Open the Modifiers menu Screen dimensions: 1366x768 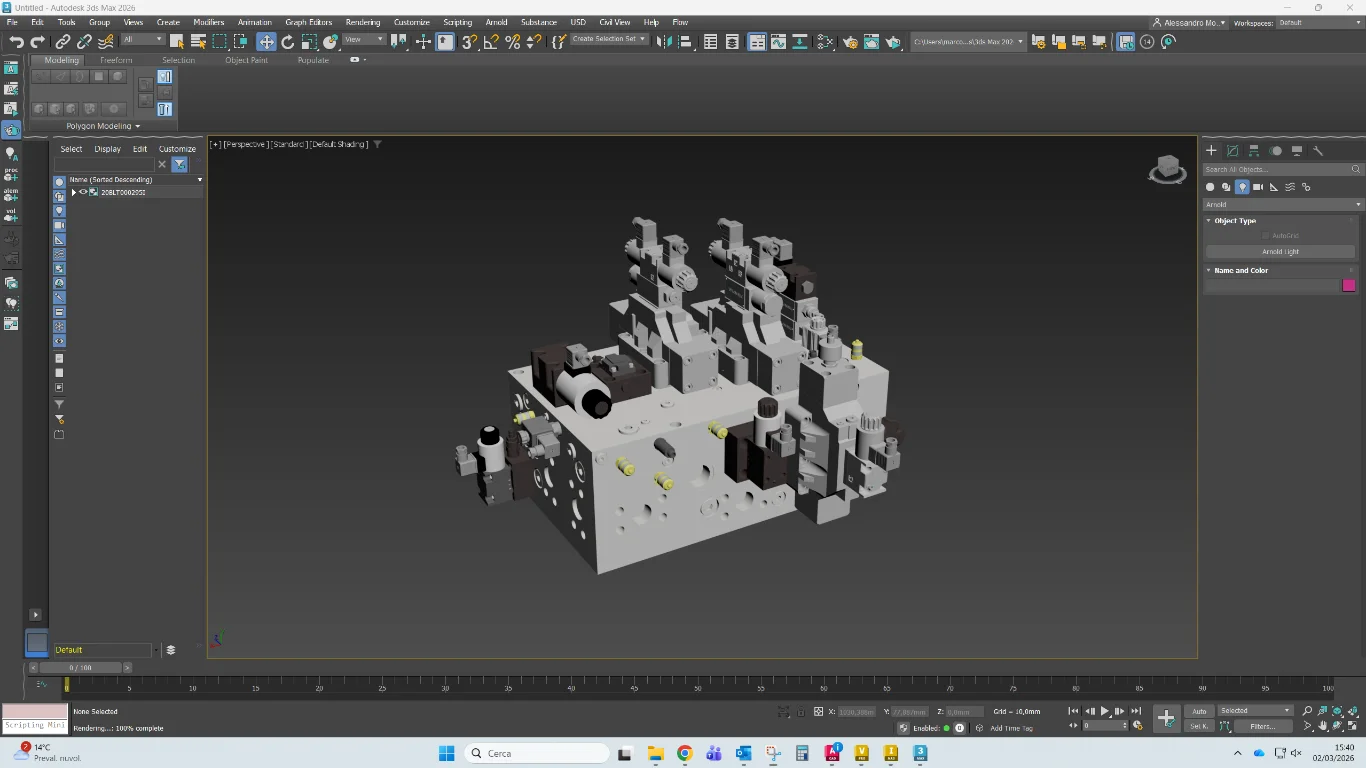208,22
